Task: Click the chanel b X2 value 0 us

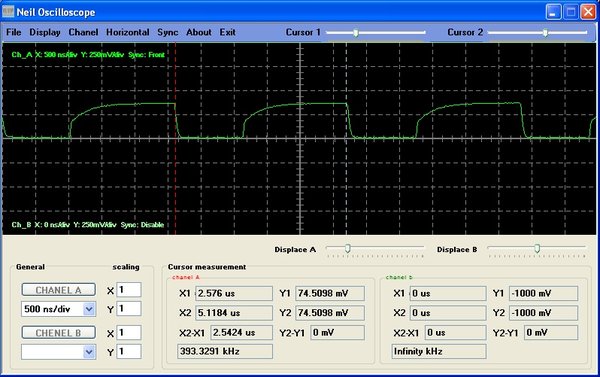Action: coord(448,313)
